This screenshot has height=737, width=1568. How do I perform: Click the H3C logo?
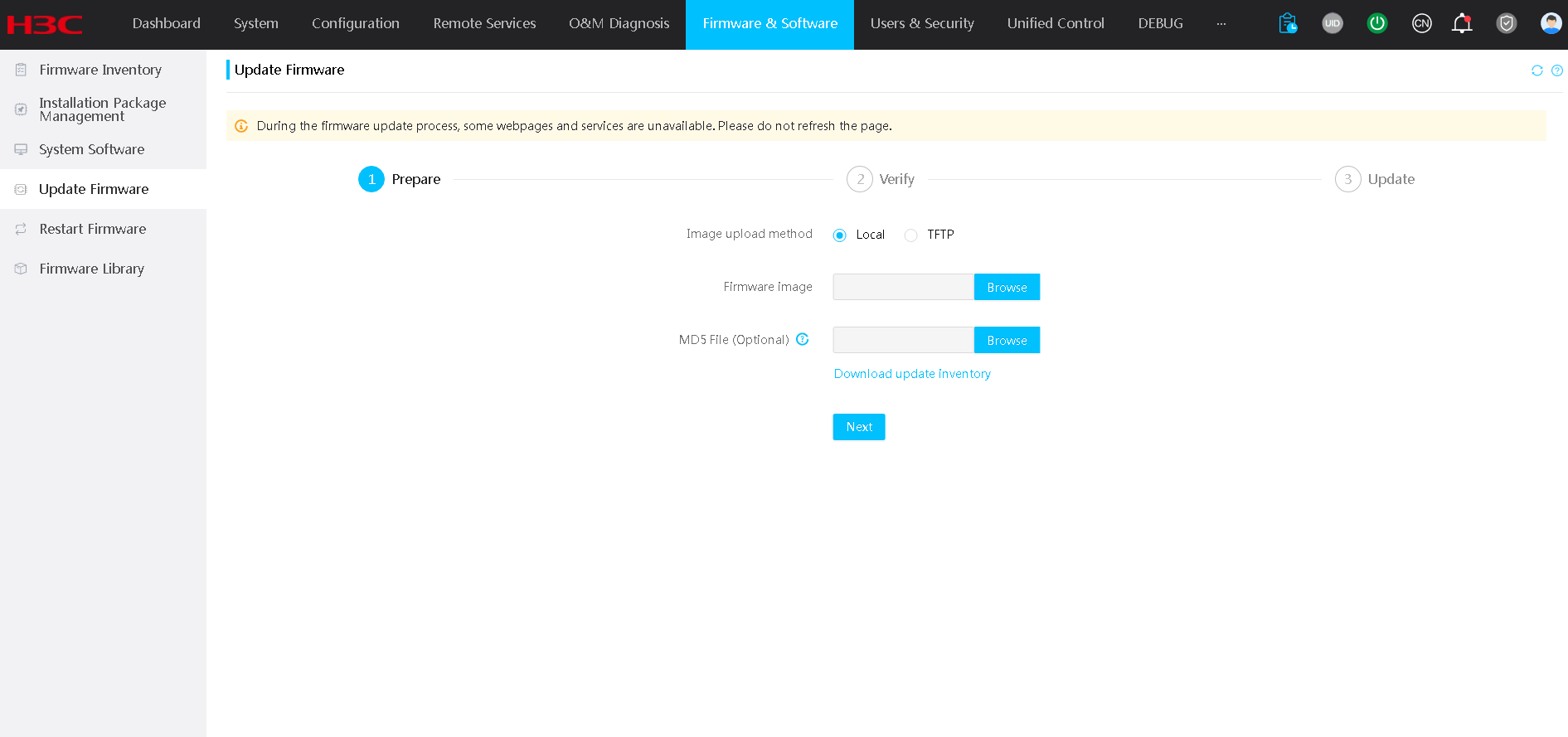tap(45, 24)
